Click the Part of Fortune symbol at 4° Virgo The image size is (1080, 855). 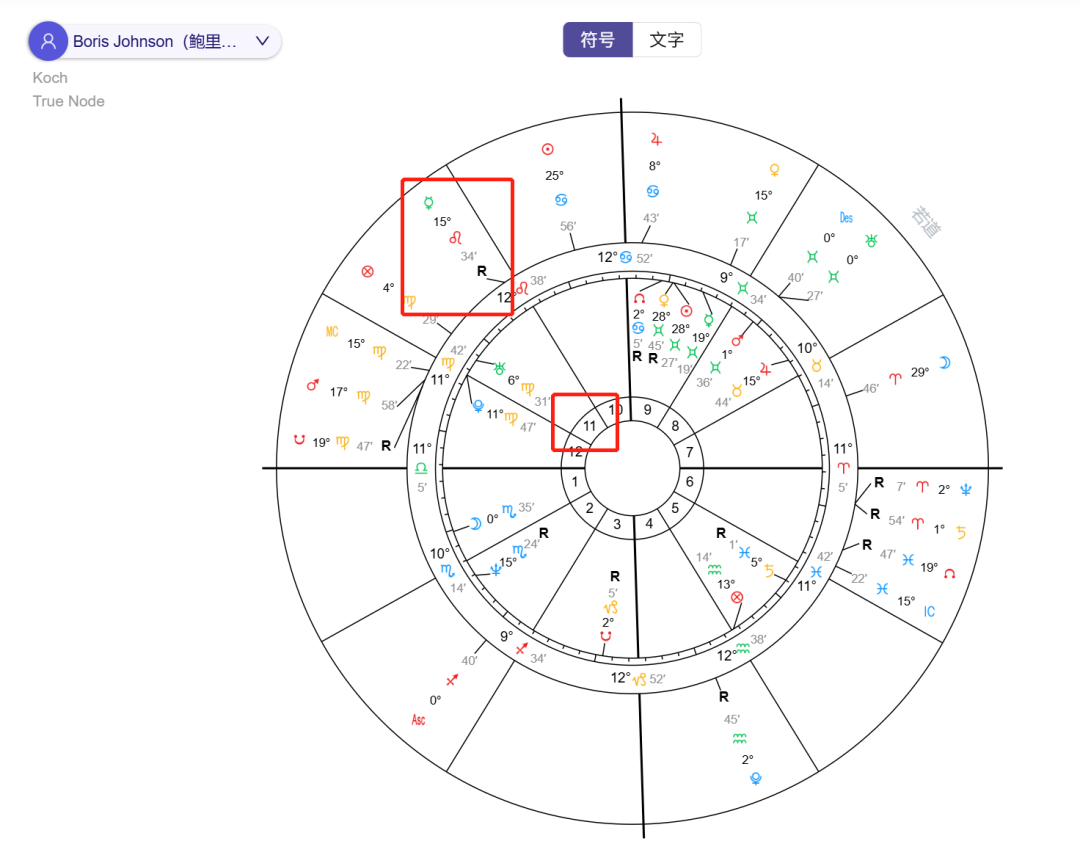point(367,272)
